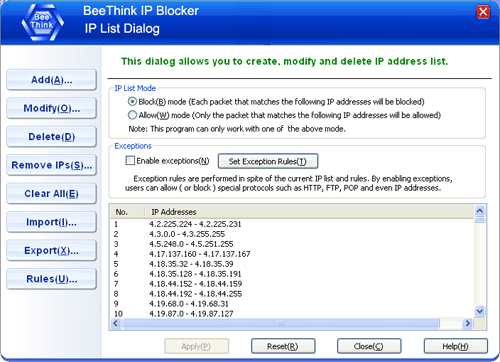Tick the Enable exceptions(N) checkbox
500x362 pixels.
coord(130,161)
